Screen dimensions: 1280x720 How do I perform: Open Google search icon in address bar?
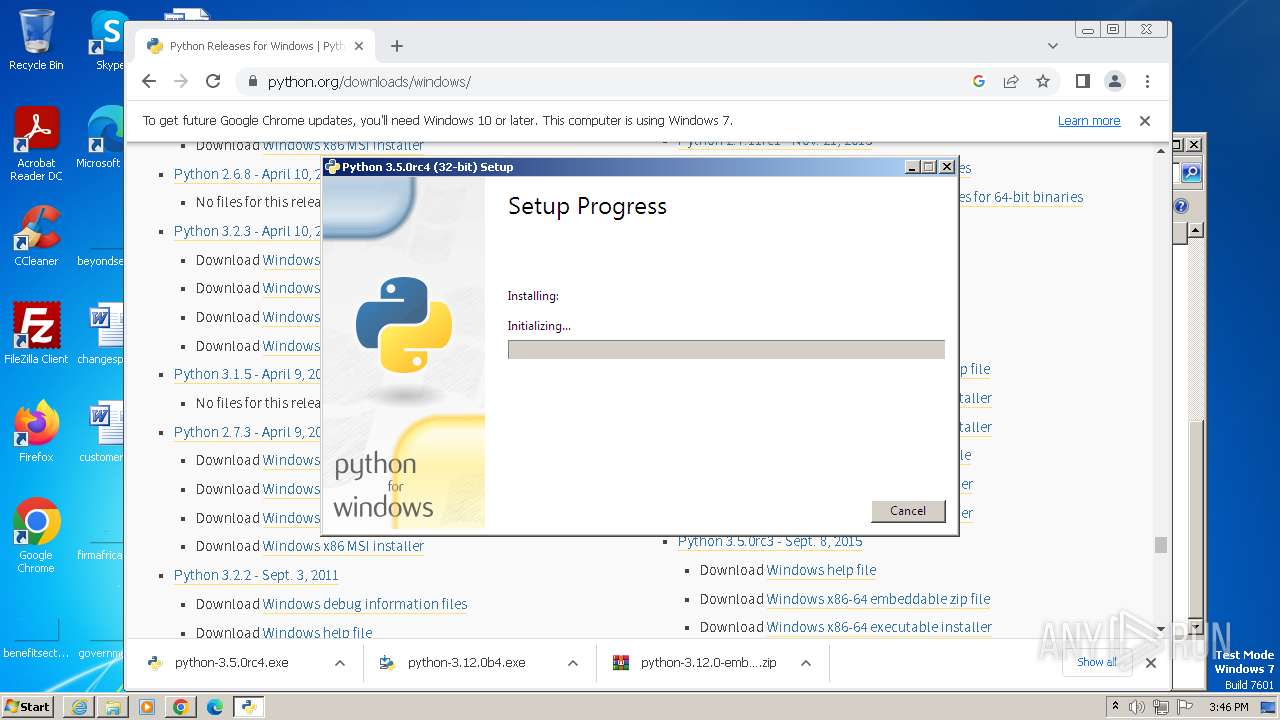tap(979, 81)
